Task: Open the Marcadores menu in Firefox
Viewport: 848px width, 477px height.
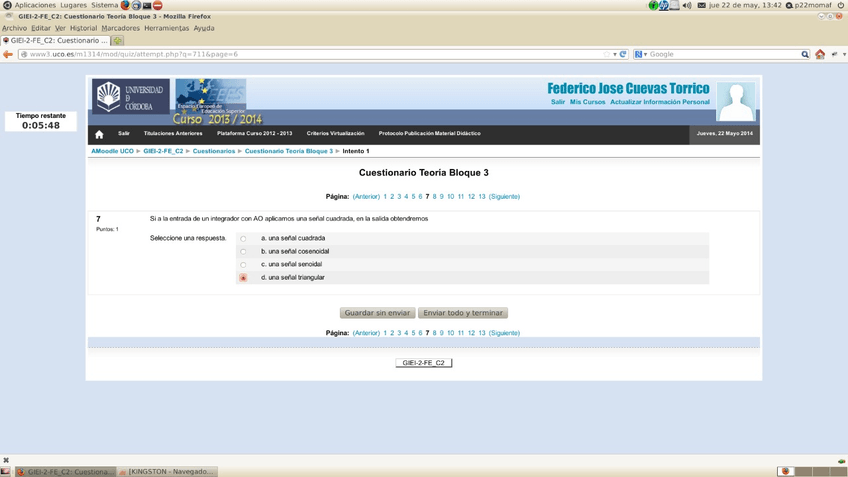Action: [x=120, y=28]
